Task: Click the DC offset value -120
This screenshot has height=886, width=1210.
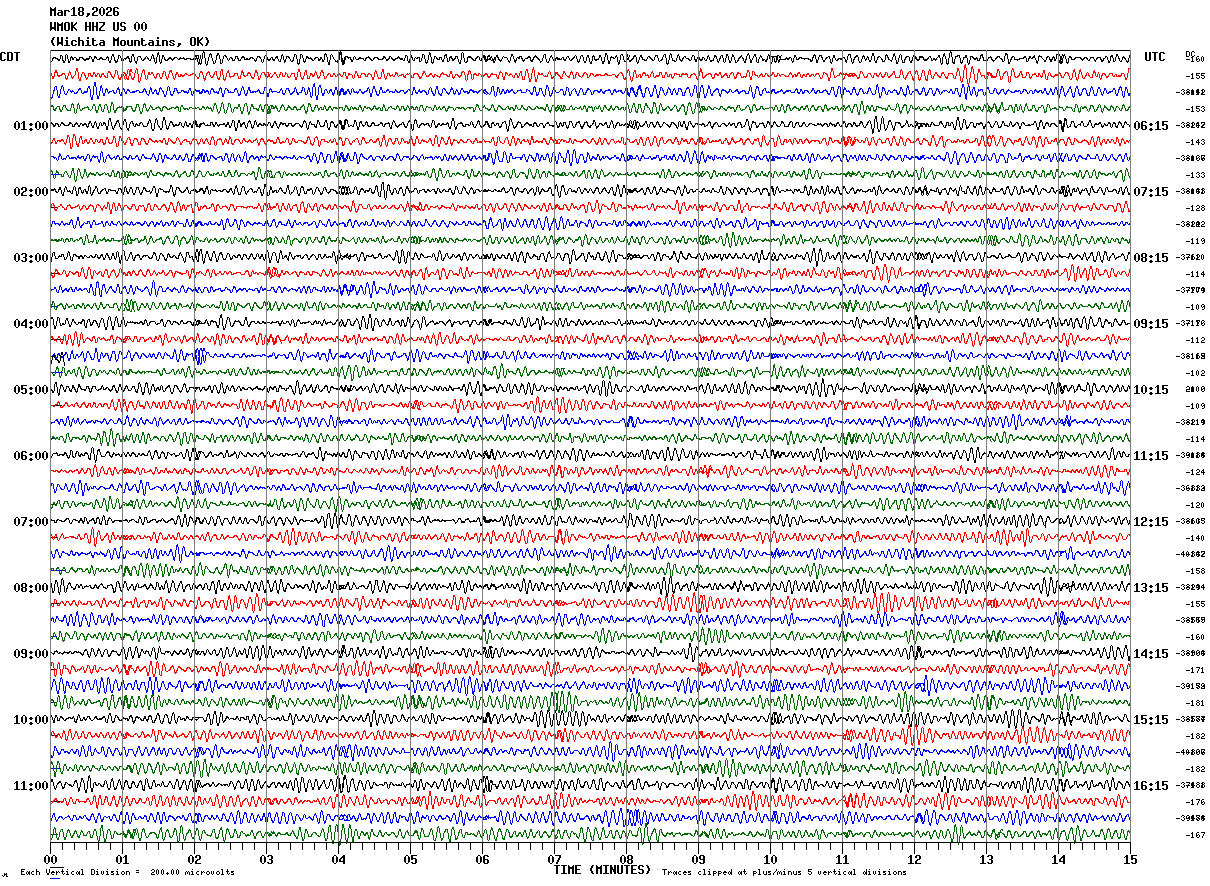Action: (x=1195, y=505)
